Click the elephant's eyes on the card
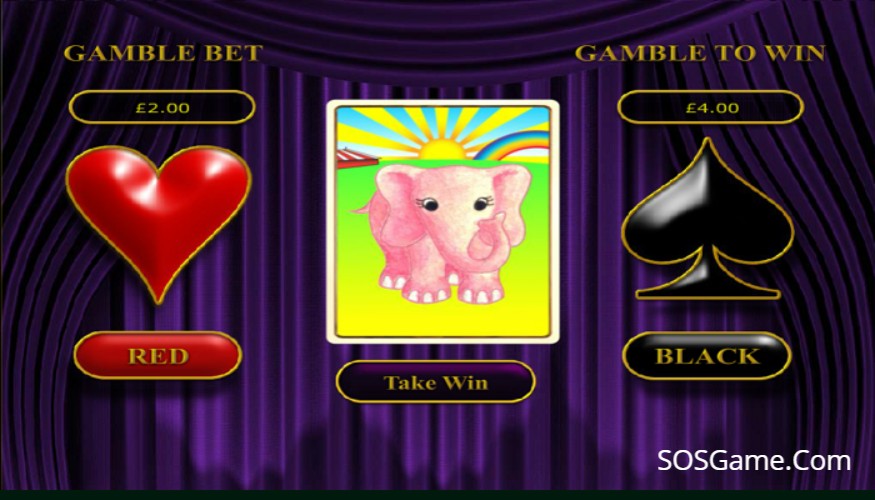This screenshot has height=500, width=875. click(455, 204)
